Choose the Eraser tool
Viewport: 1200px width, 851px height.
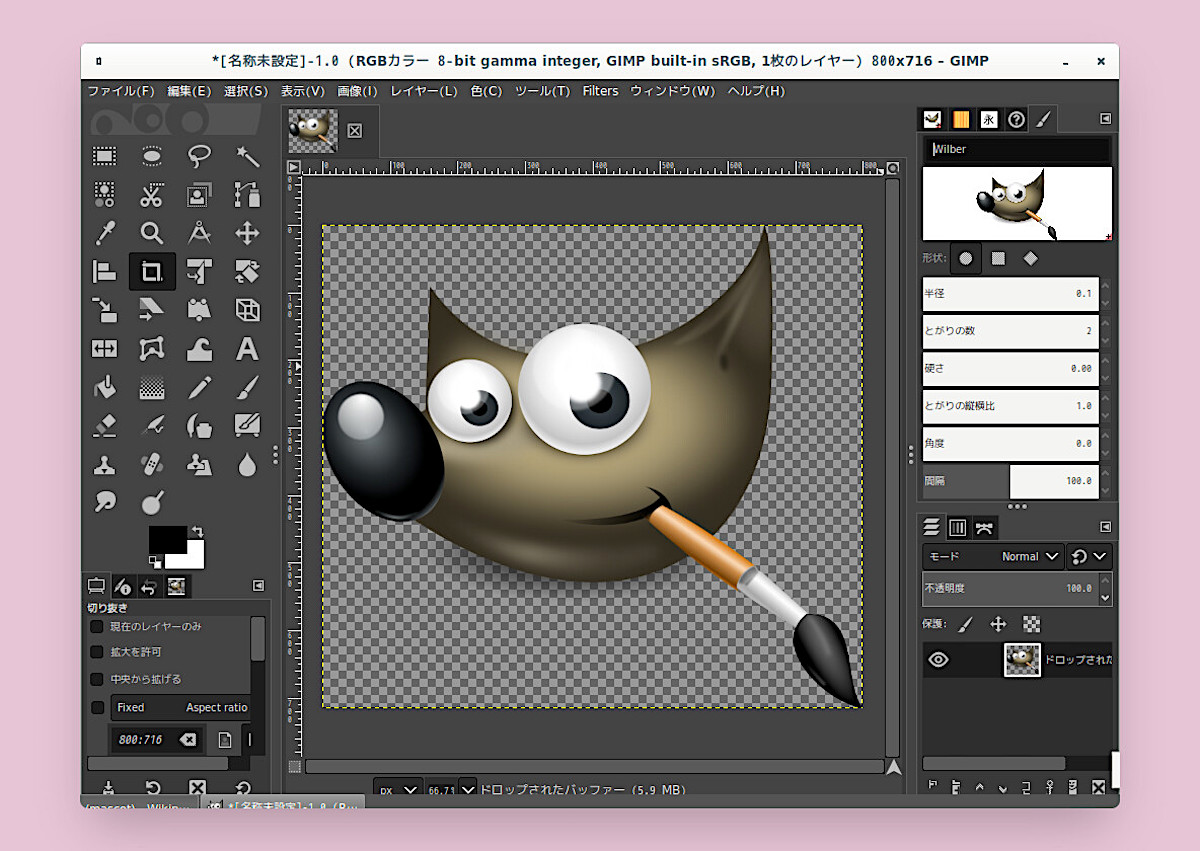[x=104, y=425]
